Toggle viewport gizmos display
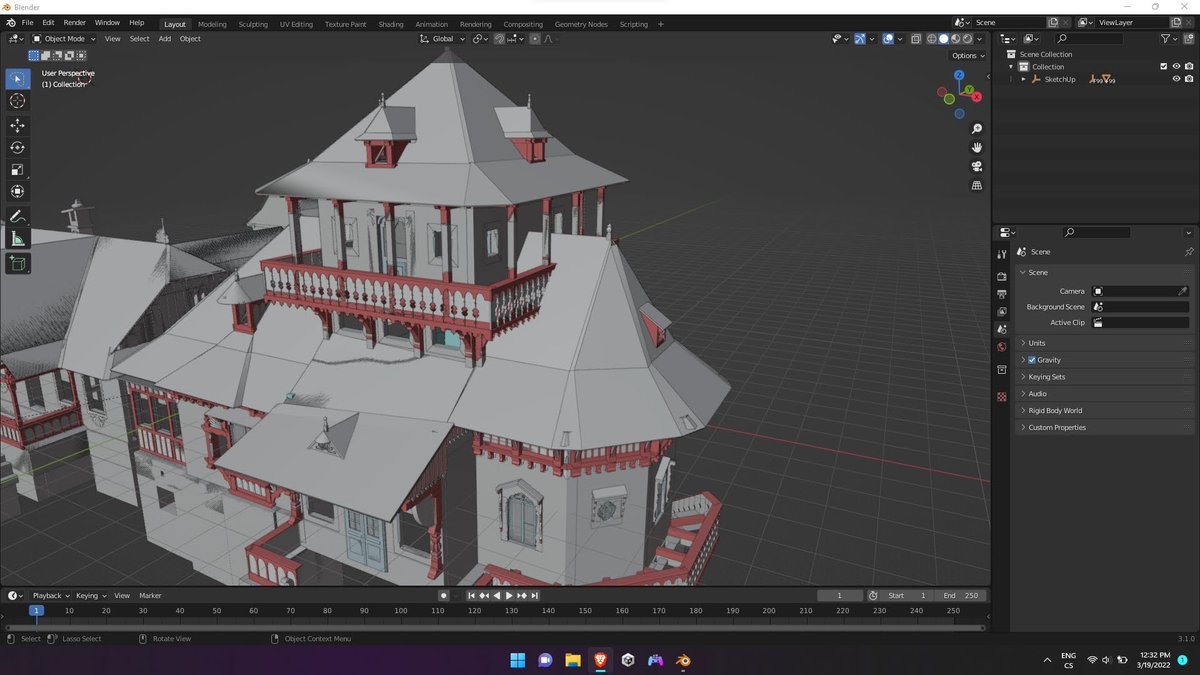This screenshot has width=1200, height=675. point(859,39)
